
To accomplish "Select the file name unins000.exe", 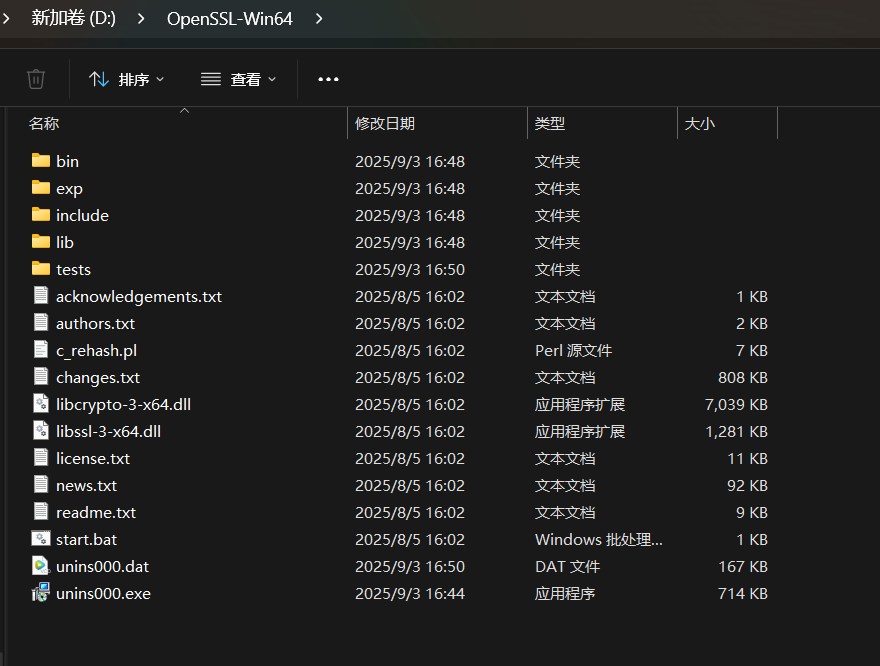I will click(103, 593).
